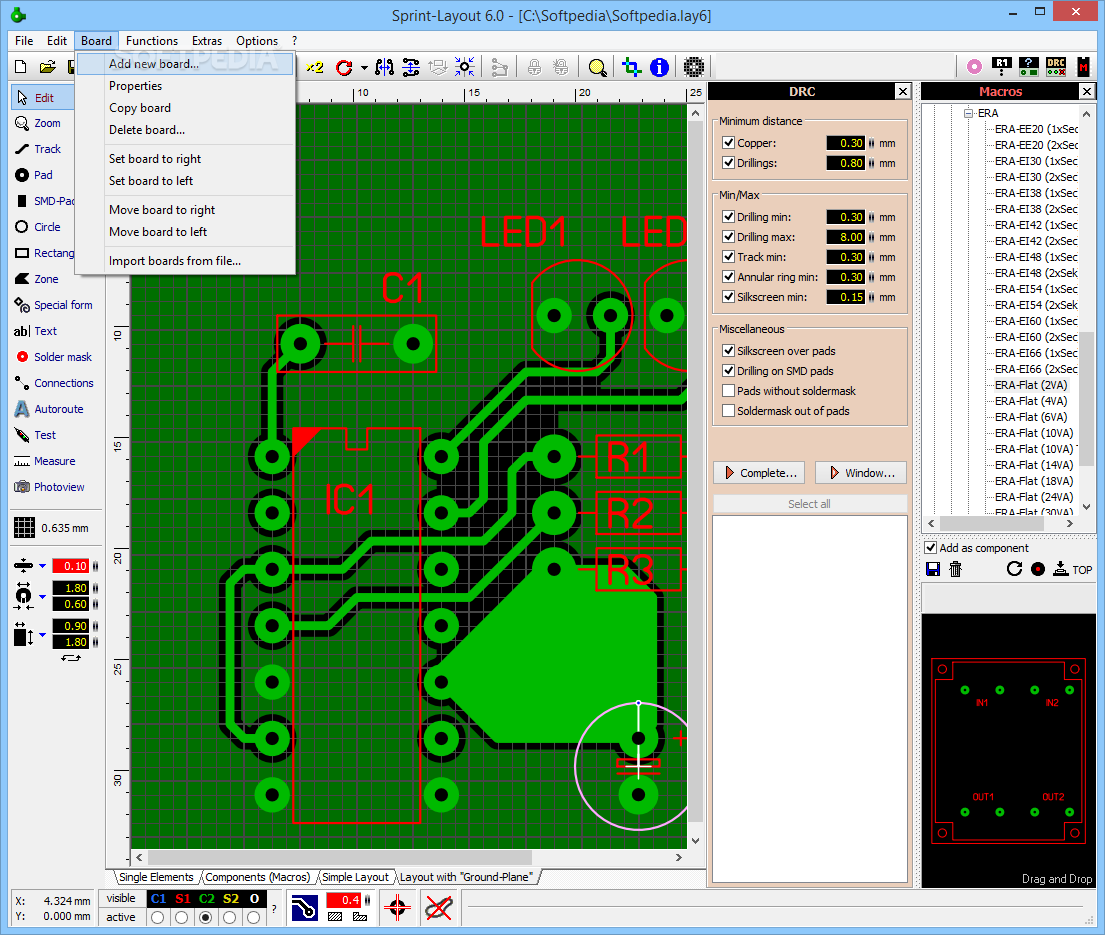Open the SMD-pad size presets dropdown
The width and height of the screenshot is (1105, 935).
point(42,635)
